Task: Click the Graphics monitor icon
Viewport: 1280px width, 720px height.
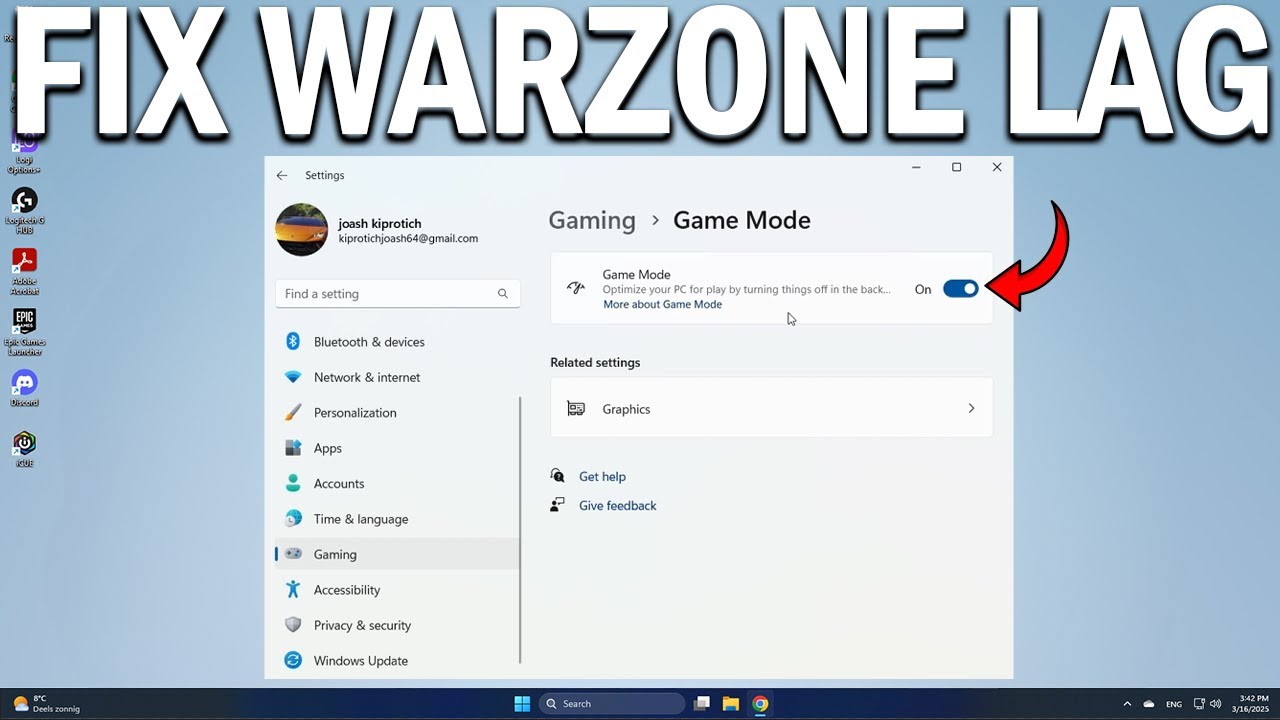Action: [x=576, y=408]
